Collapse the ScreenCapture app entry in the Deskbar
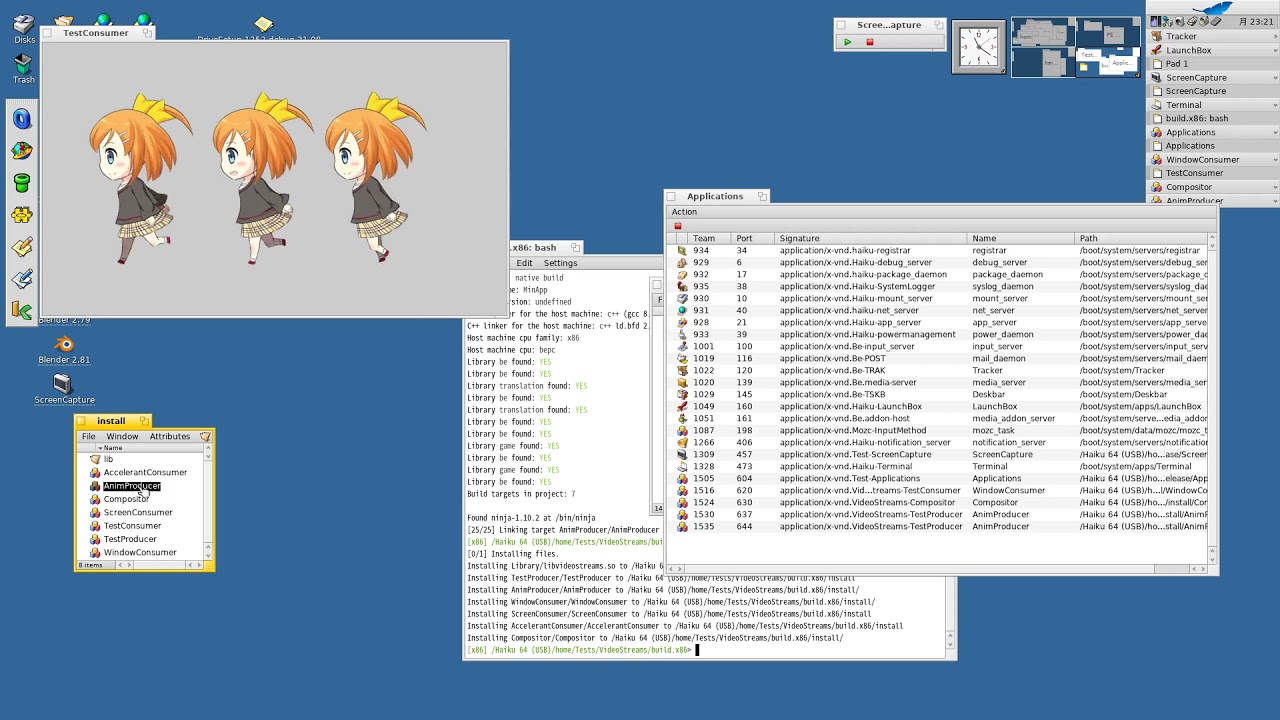 coord(1275,78)
